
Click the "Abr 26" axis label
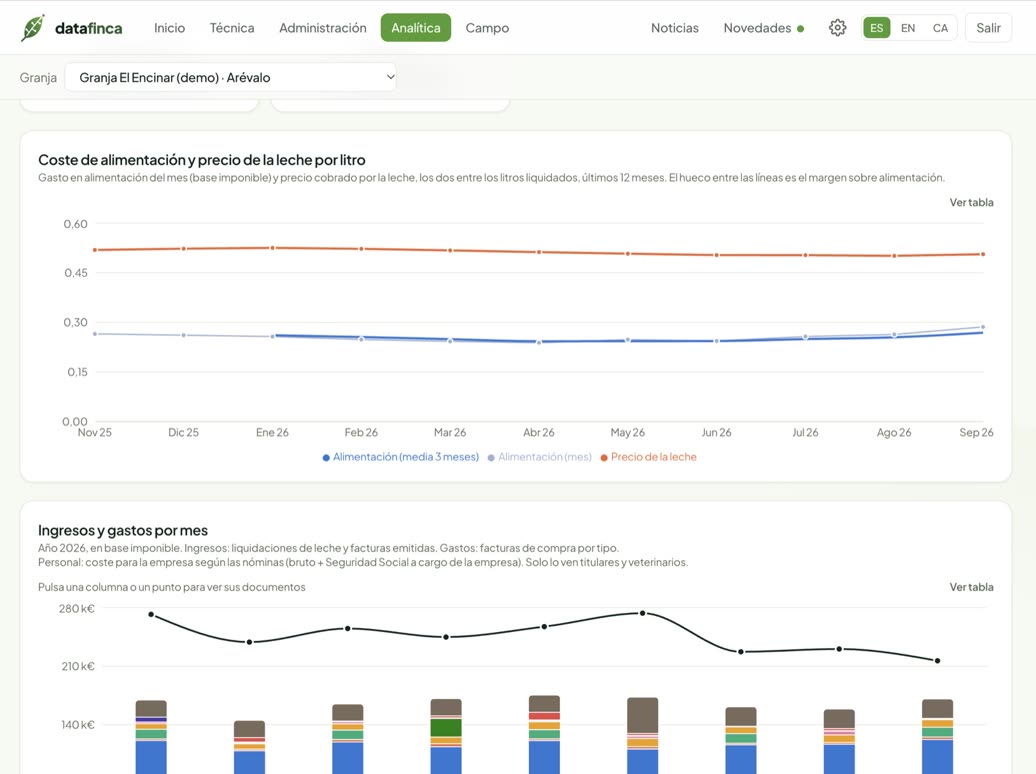[x=538, y=432]
